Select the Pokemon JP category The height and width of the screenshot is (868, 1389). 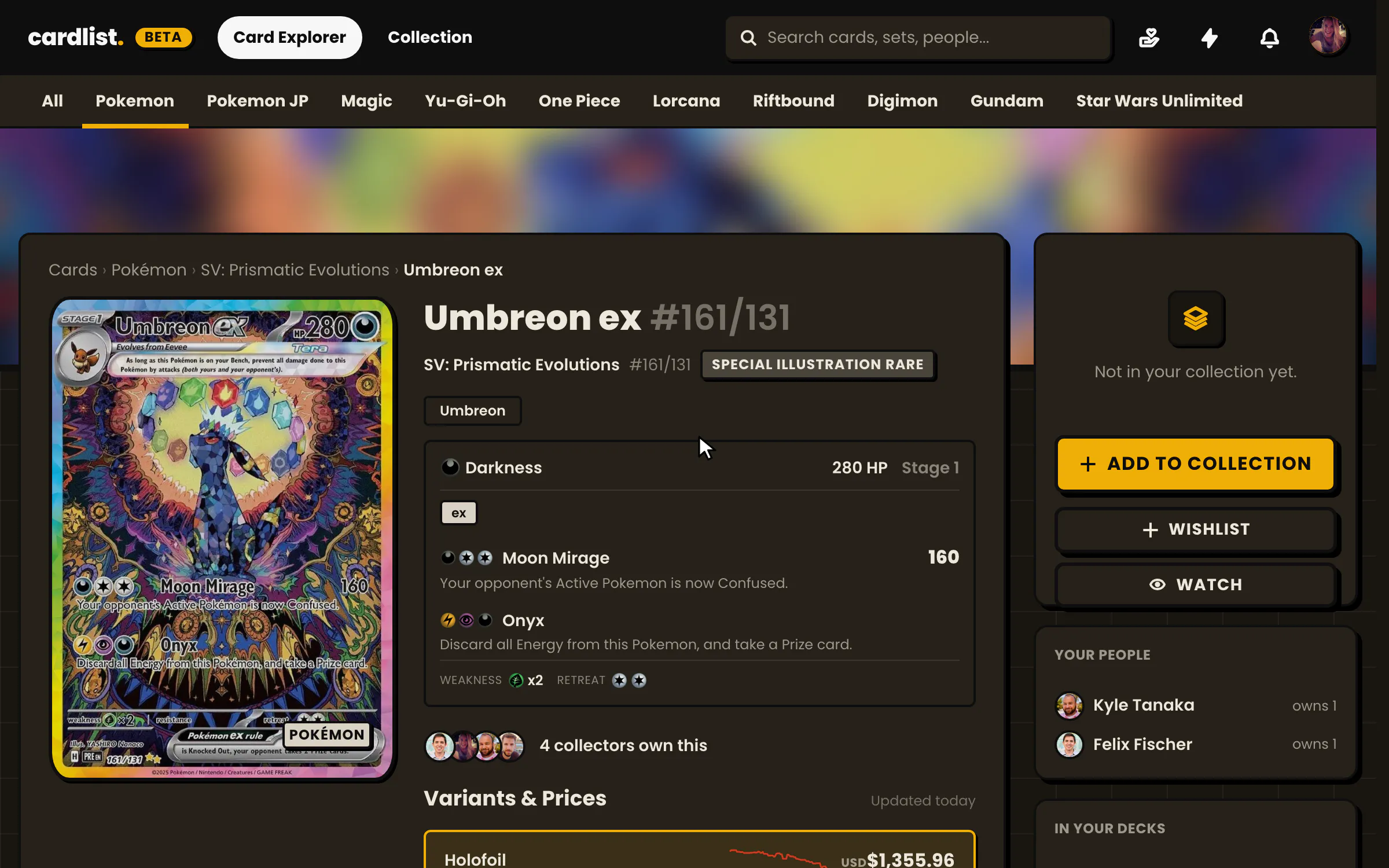[258, 101]
